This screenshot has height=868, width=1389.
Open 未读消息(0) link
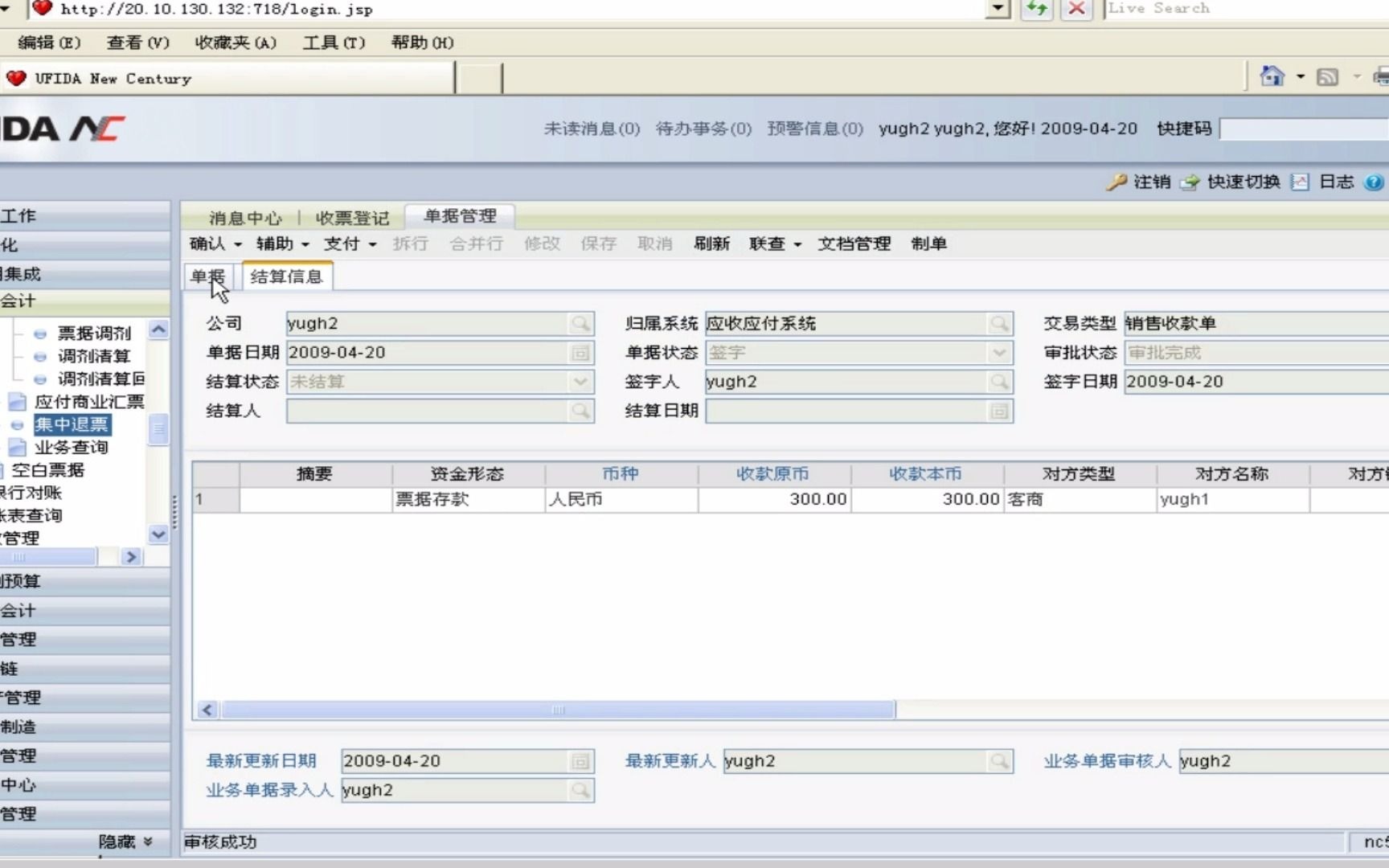[592, 129]
